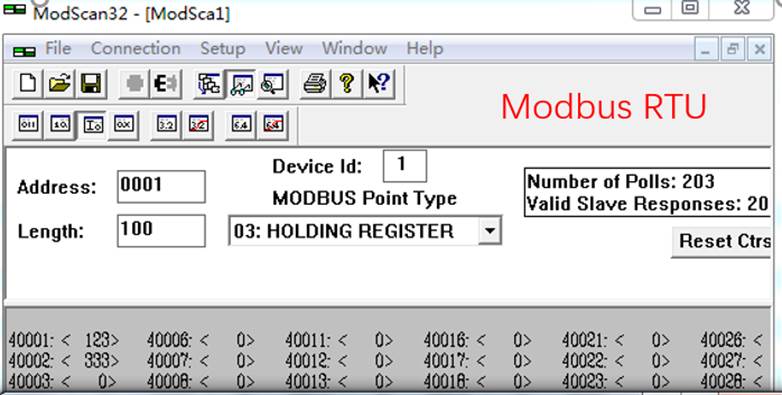The image size is (782, 395).
Task: Expand the MODBUS Point Type dropdown arrow
Action: coord(489,231)
